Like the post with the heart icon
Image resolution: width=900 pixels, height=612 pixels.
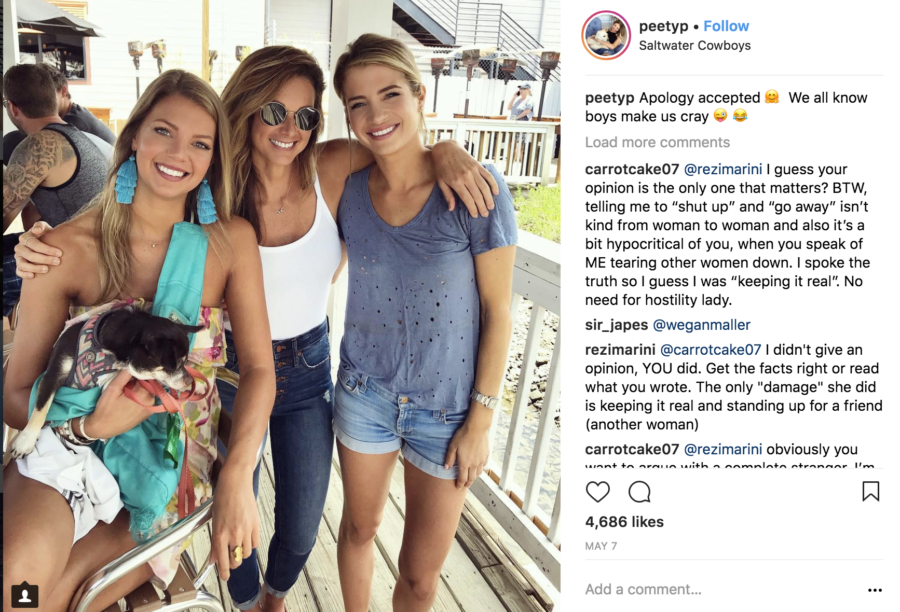pos(598,492)
